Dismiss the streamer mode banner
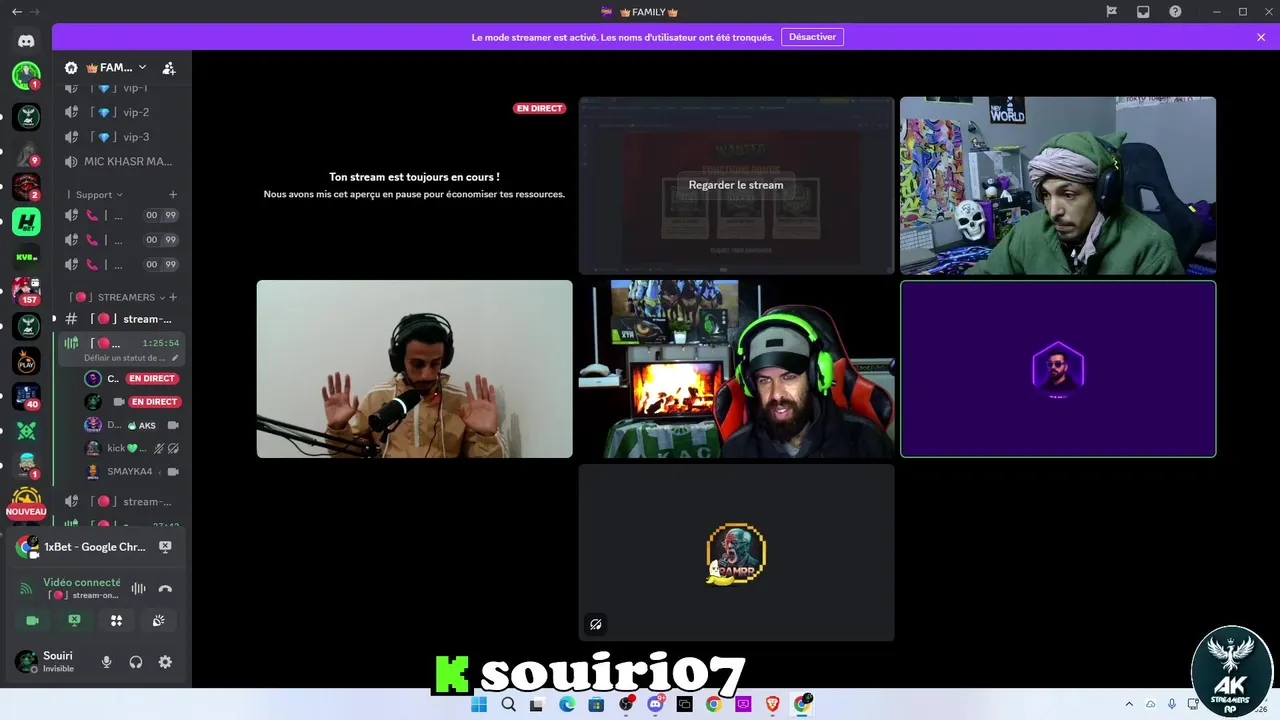This screenshot has width=1280, height=720. pos(1261,37)
